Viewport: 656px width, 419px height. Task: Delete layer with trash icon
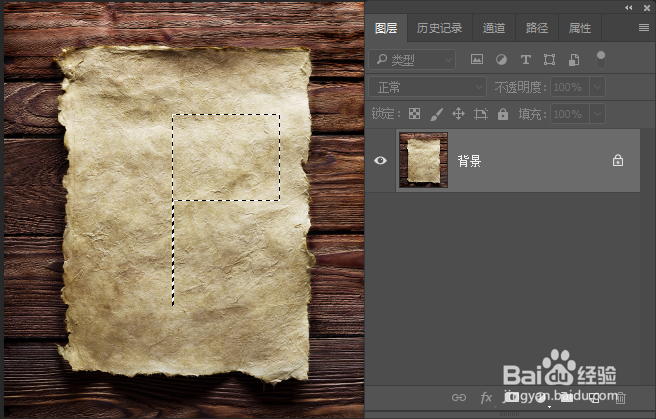tap(621, 398)
